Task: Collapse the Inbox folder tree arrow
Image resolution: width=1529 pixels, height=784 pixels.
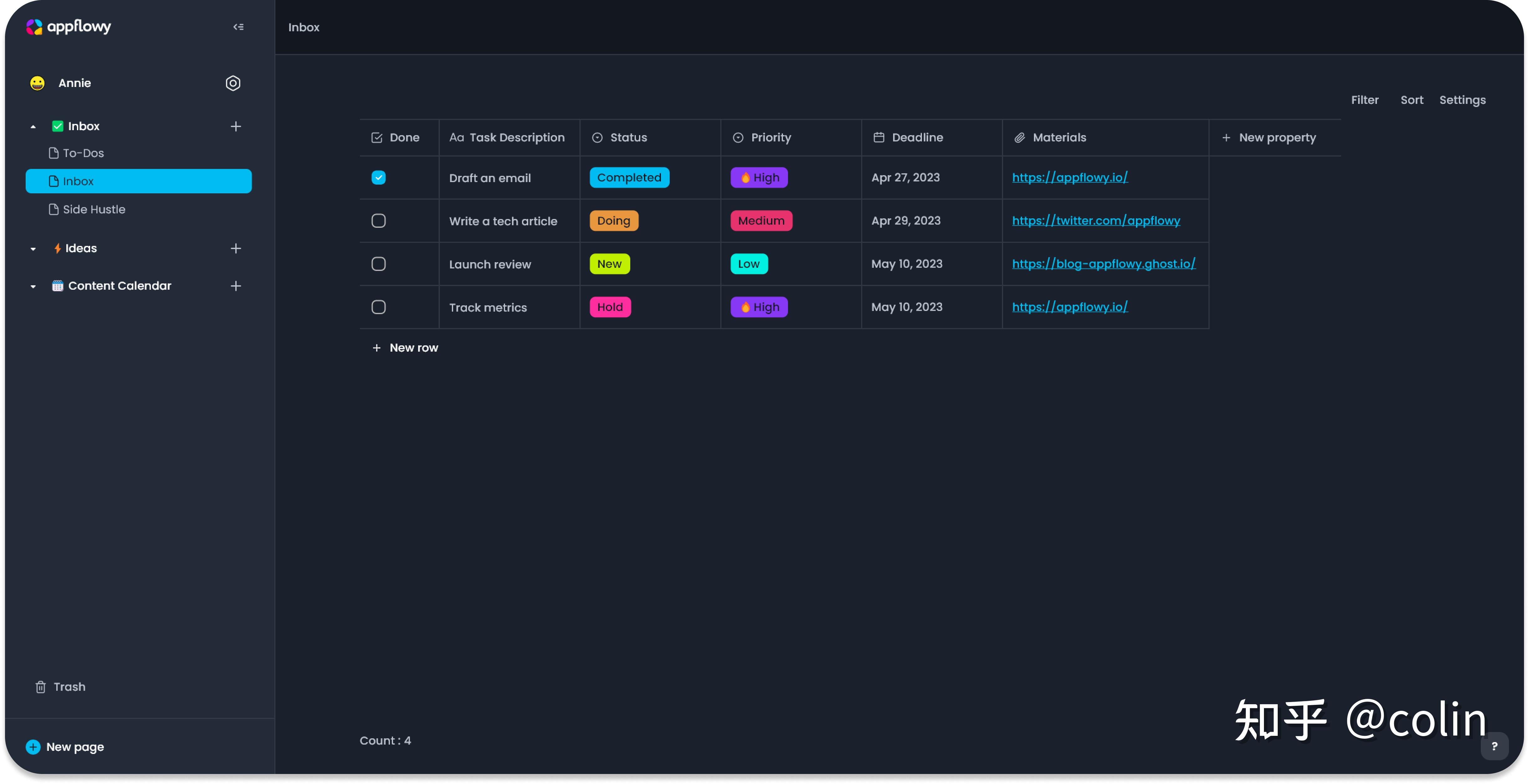Action: (x=33, y=126)
